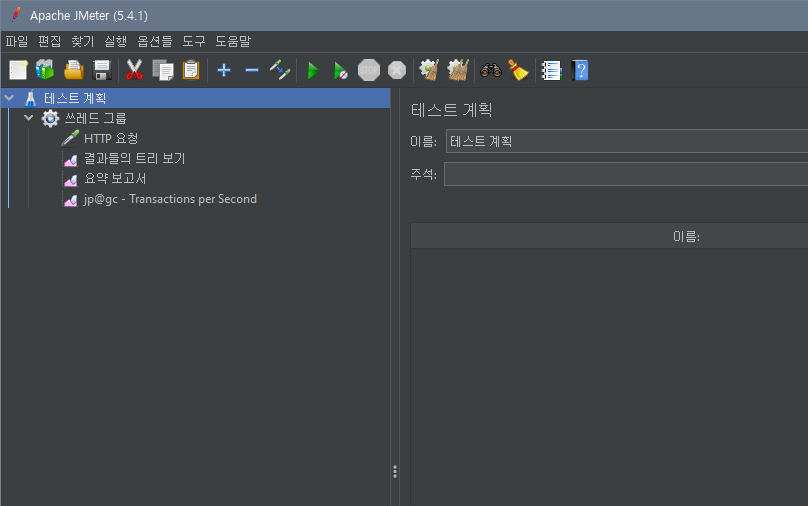The height and width of the screenshot is (506, 808).
Task: Select 요약 보고서 listener
Action: [115, 178]
